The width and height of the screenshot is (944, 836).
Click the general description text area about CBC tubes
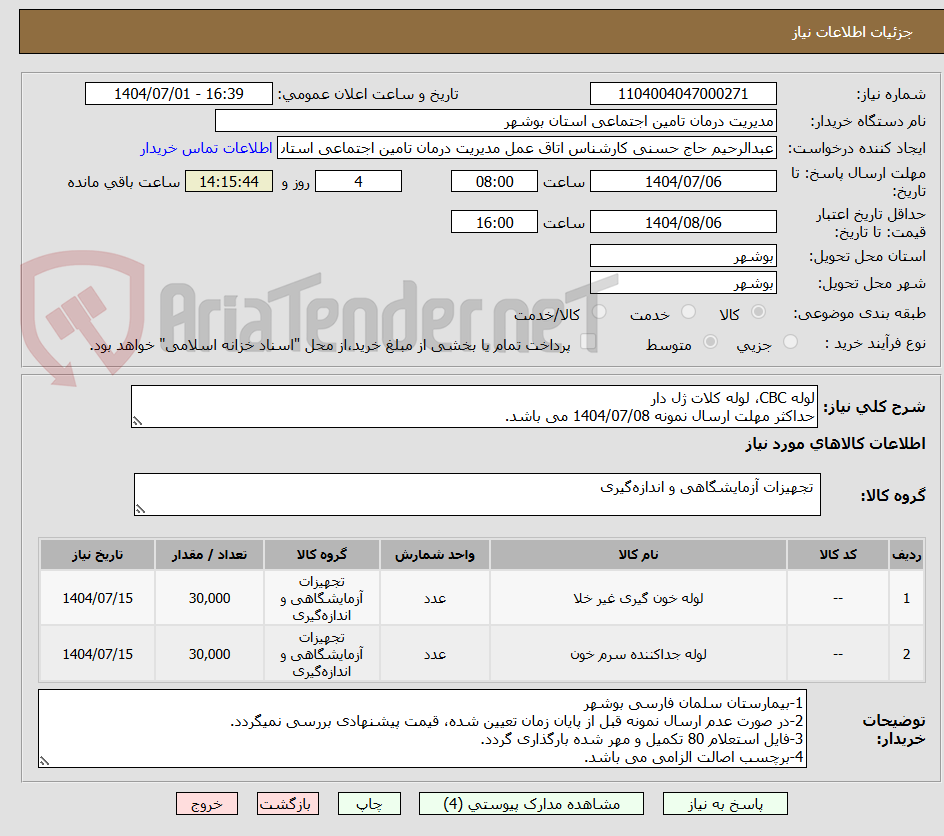tap(474, 407)
